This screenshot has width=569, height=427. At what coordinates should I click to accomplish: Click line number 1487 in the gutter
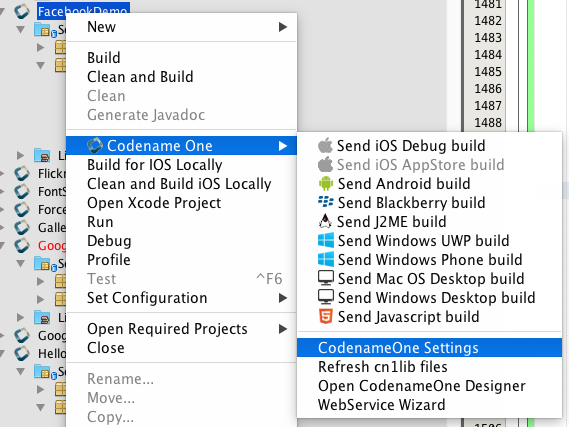(488, 106)
